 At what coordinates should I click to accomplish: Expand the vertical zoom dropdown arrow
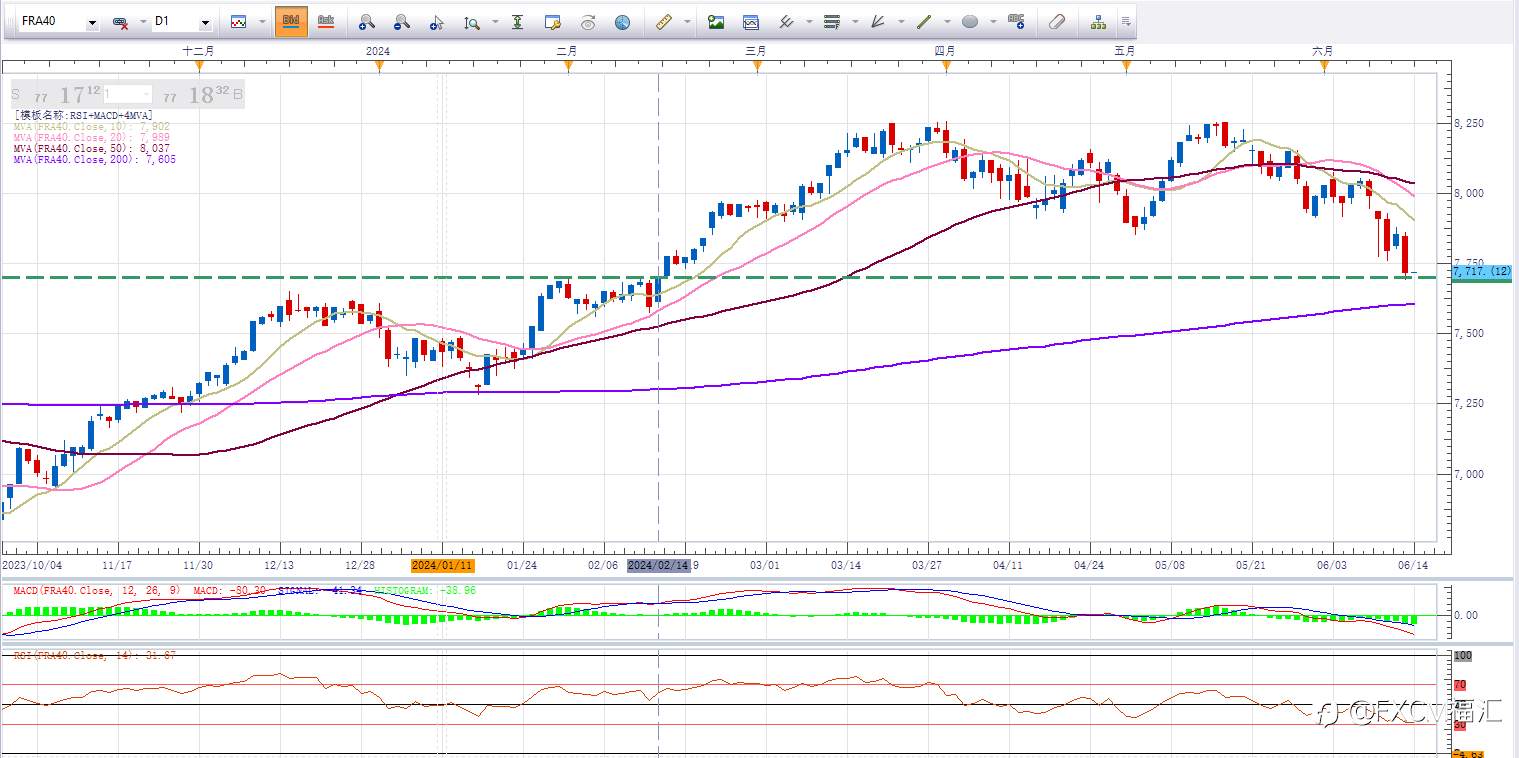click(494, 22)
